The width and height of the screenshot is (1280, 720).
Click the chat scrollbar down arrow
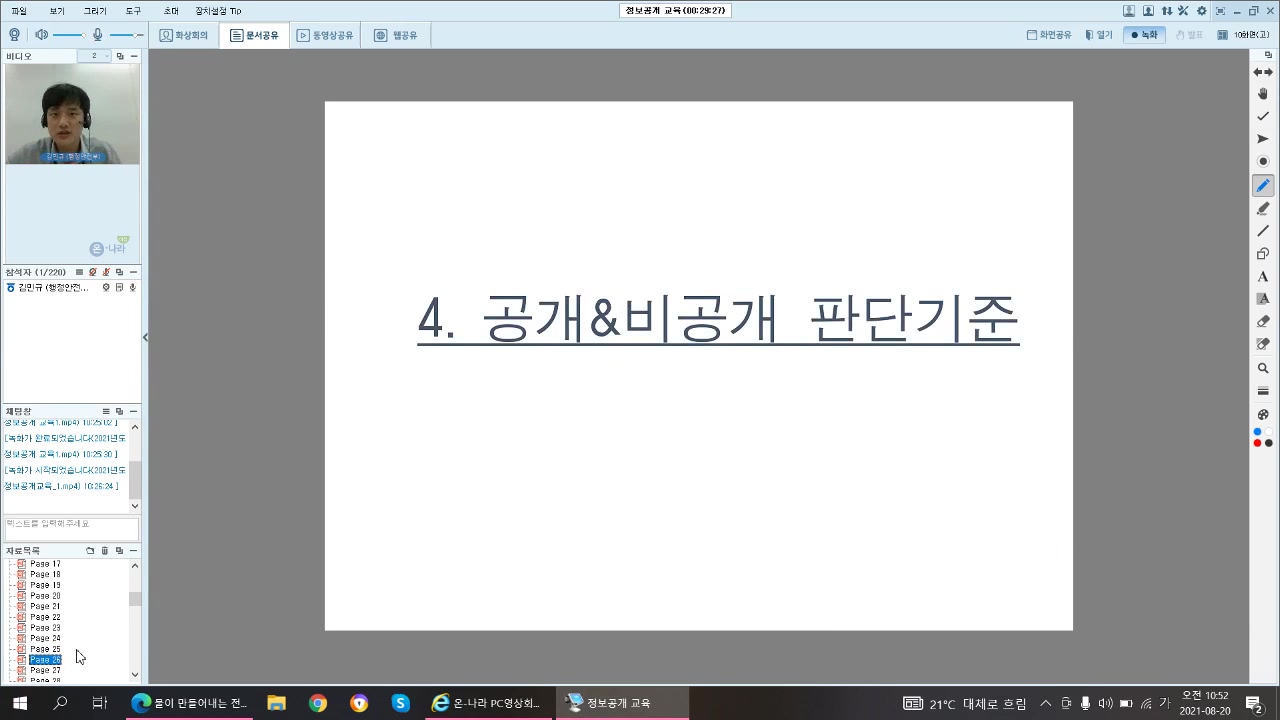point(135,506)
